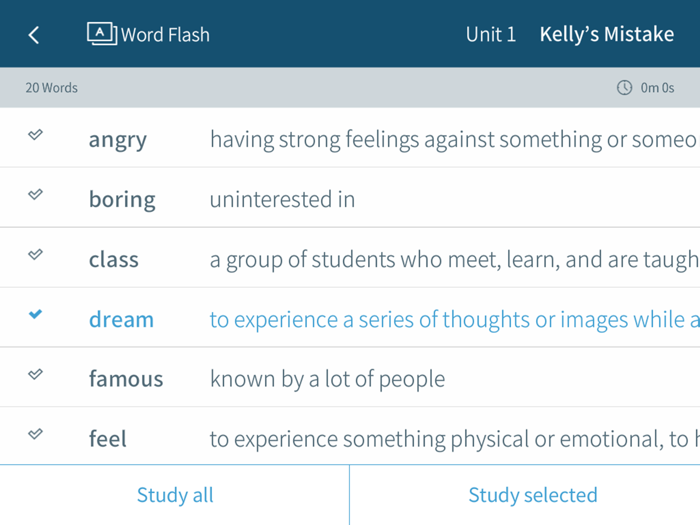Image resolution: width=700 pixels, height=525 pixels.
Task: Toggle the checkmark for angry
Action: click(35, 135)
